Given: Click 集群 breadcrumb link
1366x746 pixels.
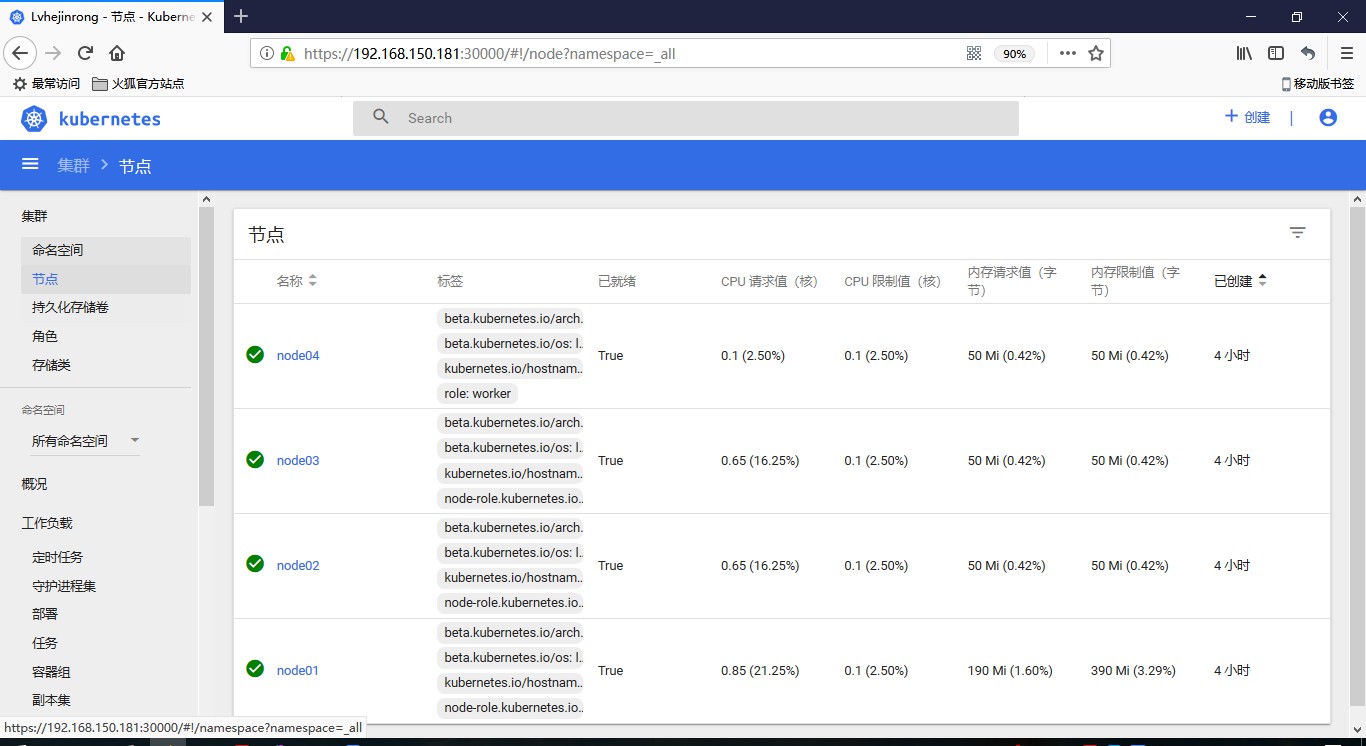Looking at the screenshot, I should click(73, 165).
